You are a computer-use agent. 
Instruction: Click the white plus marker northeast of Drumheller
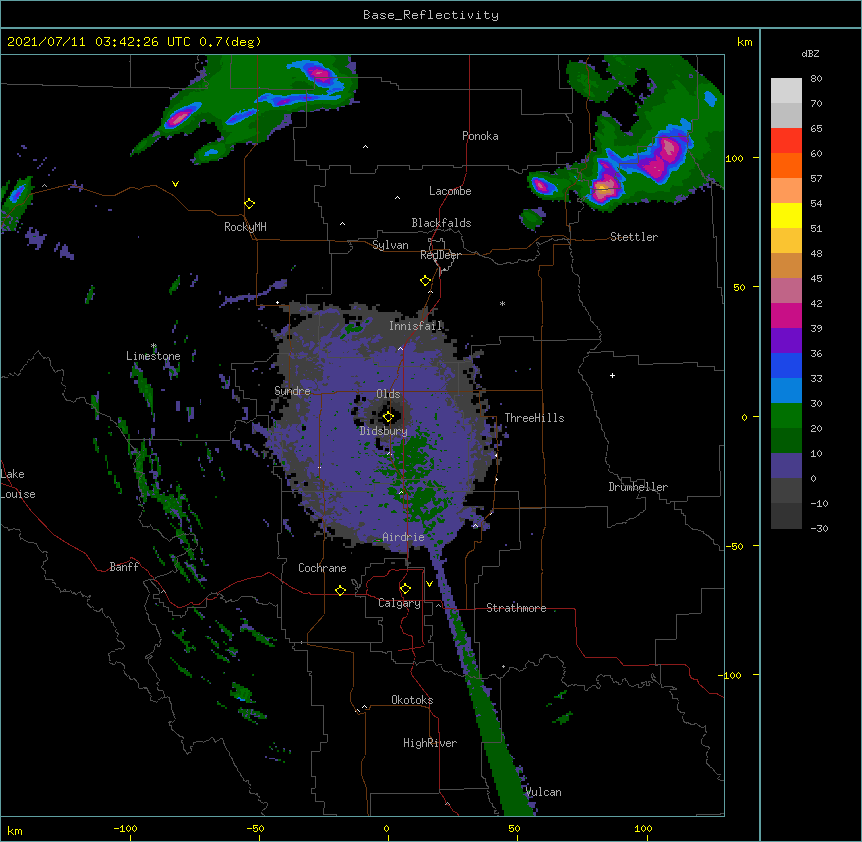pos(612,375)
